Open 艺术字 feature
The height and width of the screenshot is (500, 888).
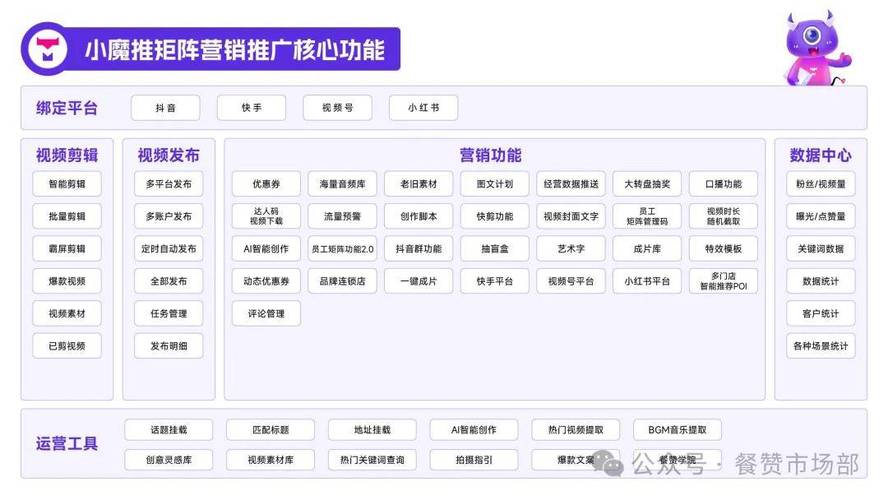pos(571,249)
